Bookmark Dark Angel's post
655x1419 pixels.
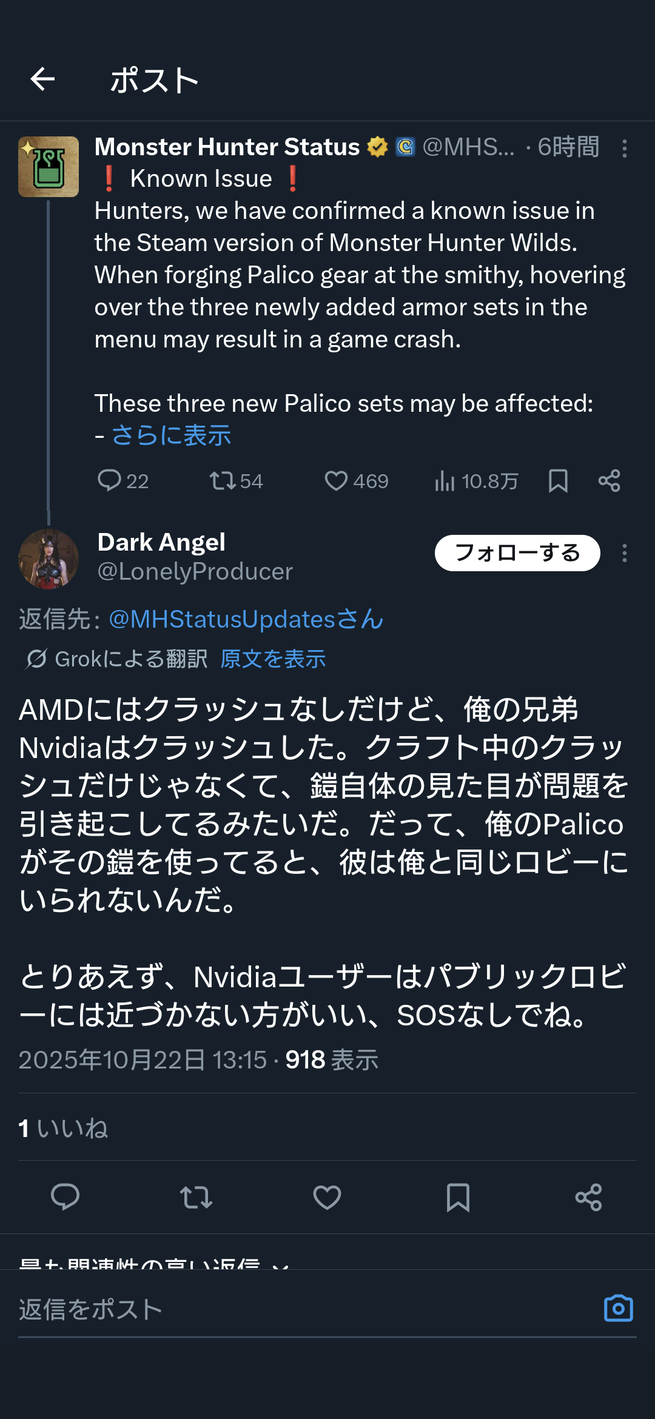point(458,1196)
